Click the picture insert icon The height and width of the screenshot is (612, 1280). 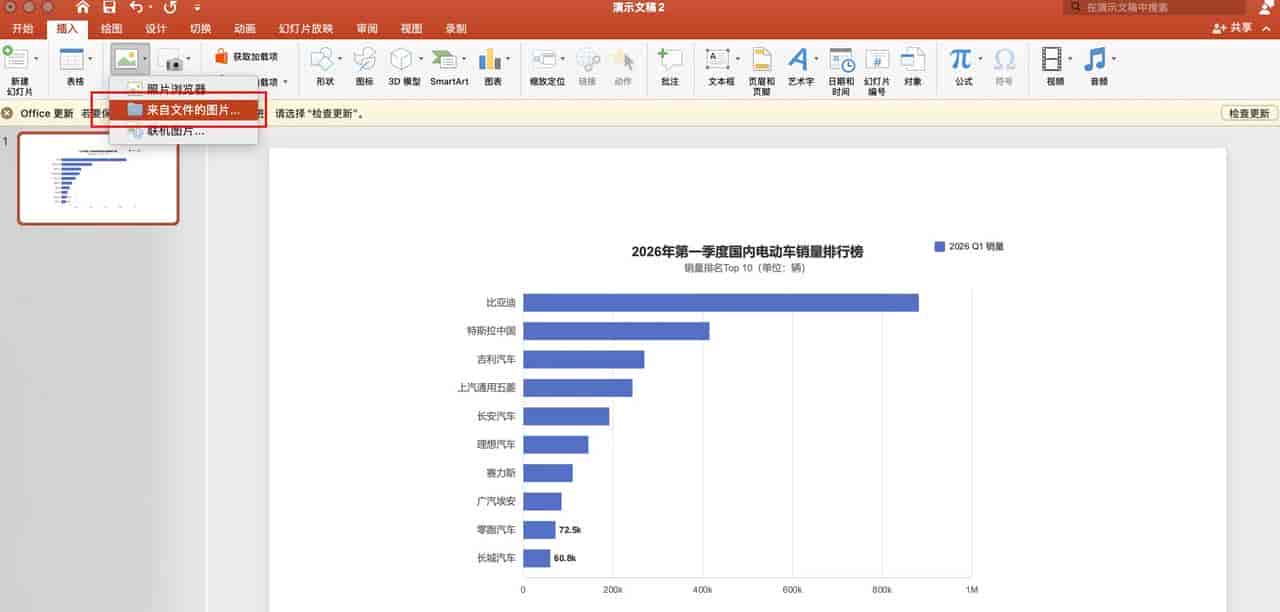click(x=126, y=59)
